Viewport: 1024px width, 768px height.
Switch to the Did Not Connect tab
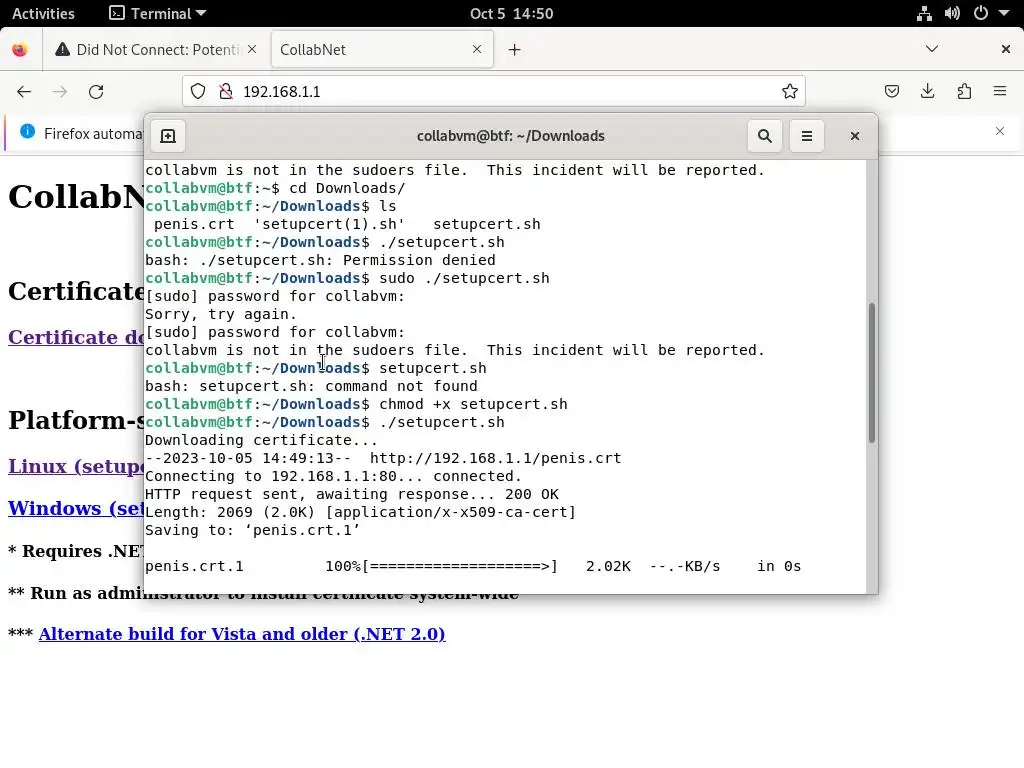(155, 50)
